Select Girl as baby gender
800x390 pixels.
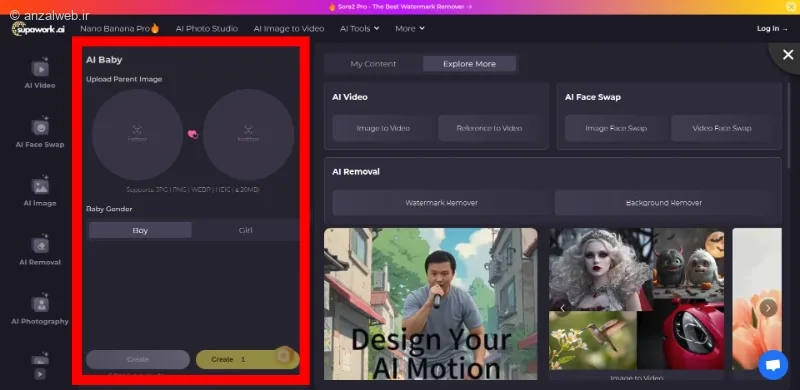tap(245, 230)
